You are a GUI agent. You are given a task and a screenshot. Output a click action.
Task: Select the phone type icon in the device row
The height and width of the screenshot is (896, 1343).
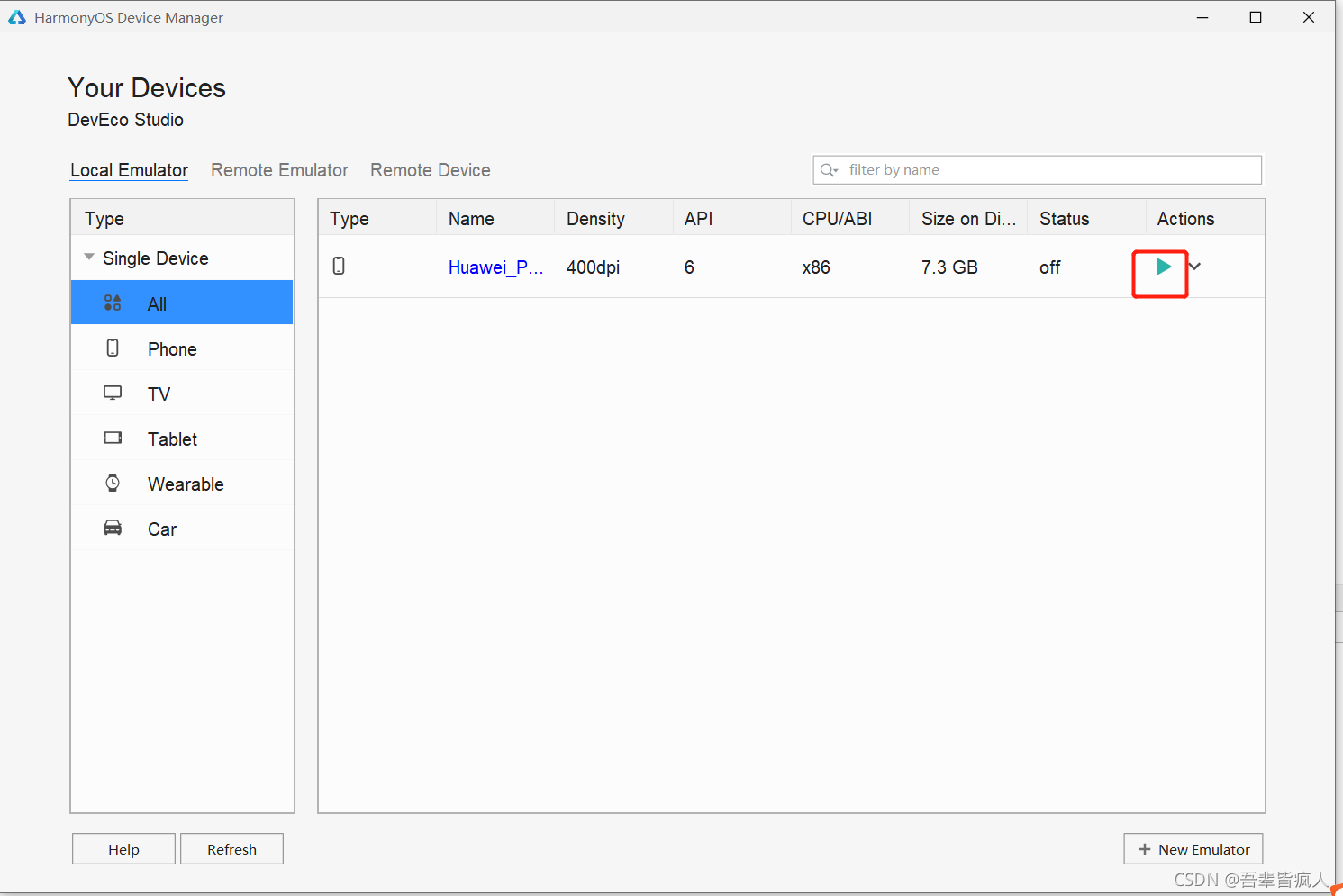339,266
